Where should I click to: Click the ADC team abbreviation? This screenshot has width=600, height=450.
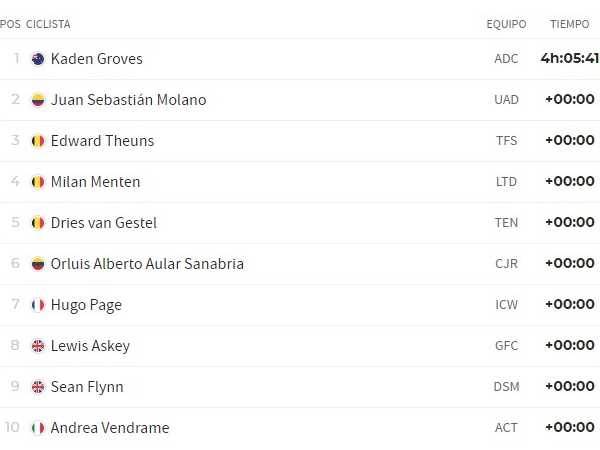coord(506,59)
